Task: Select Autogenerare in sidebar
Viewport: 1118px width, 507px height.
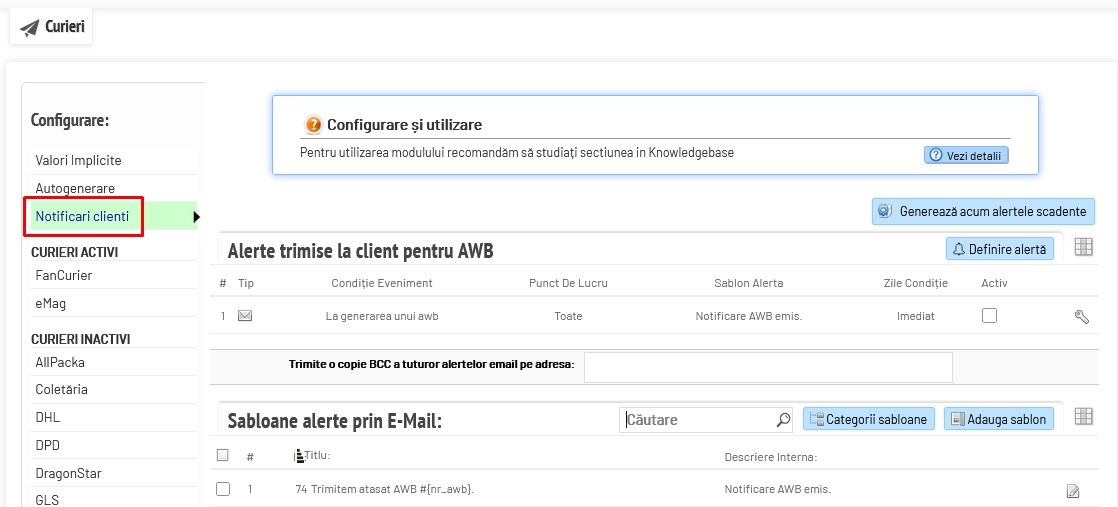Action: [75, 188]
